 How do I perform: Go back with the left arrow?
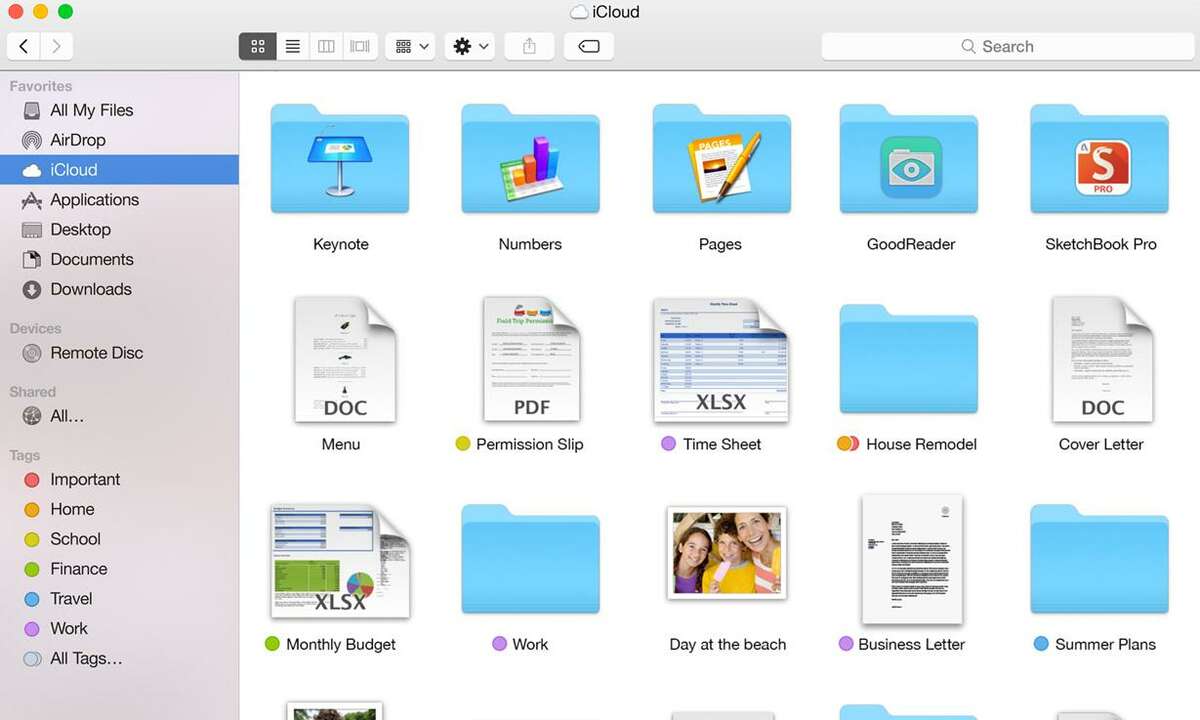(24, 46)
